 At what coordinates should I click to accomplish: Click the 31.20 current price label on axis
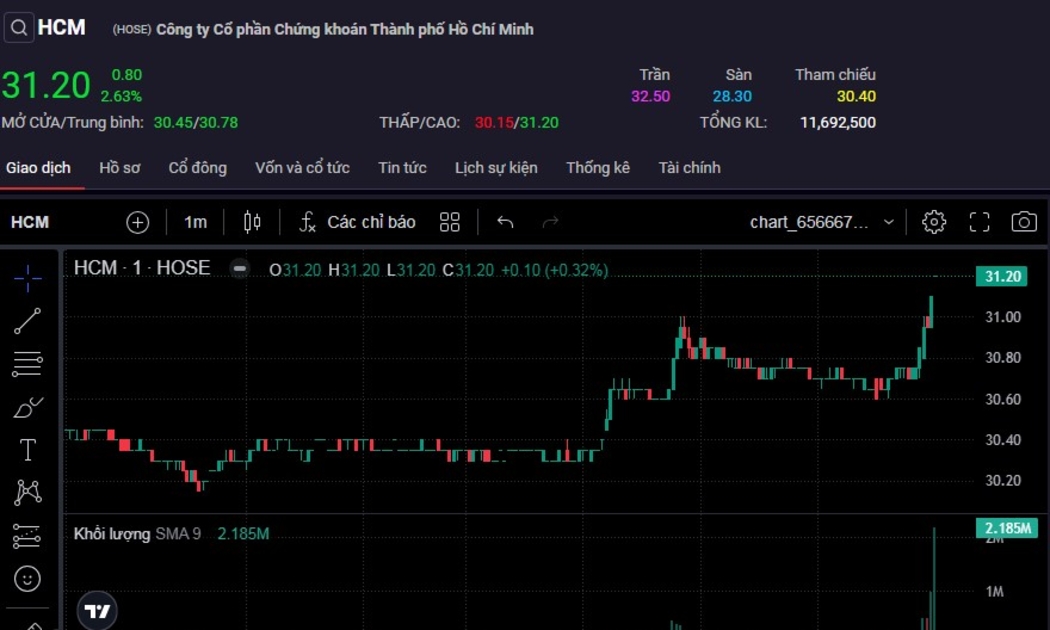pyautogui.click(x=1001, y=277)
